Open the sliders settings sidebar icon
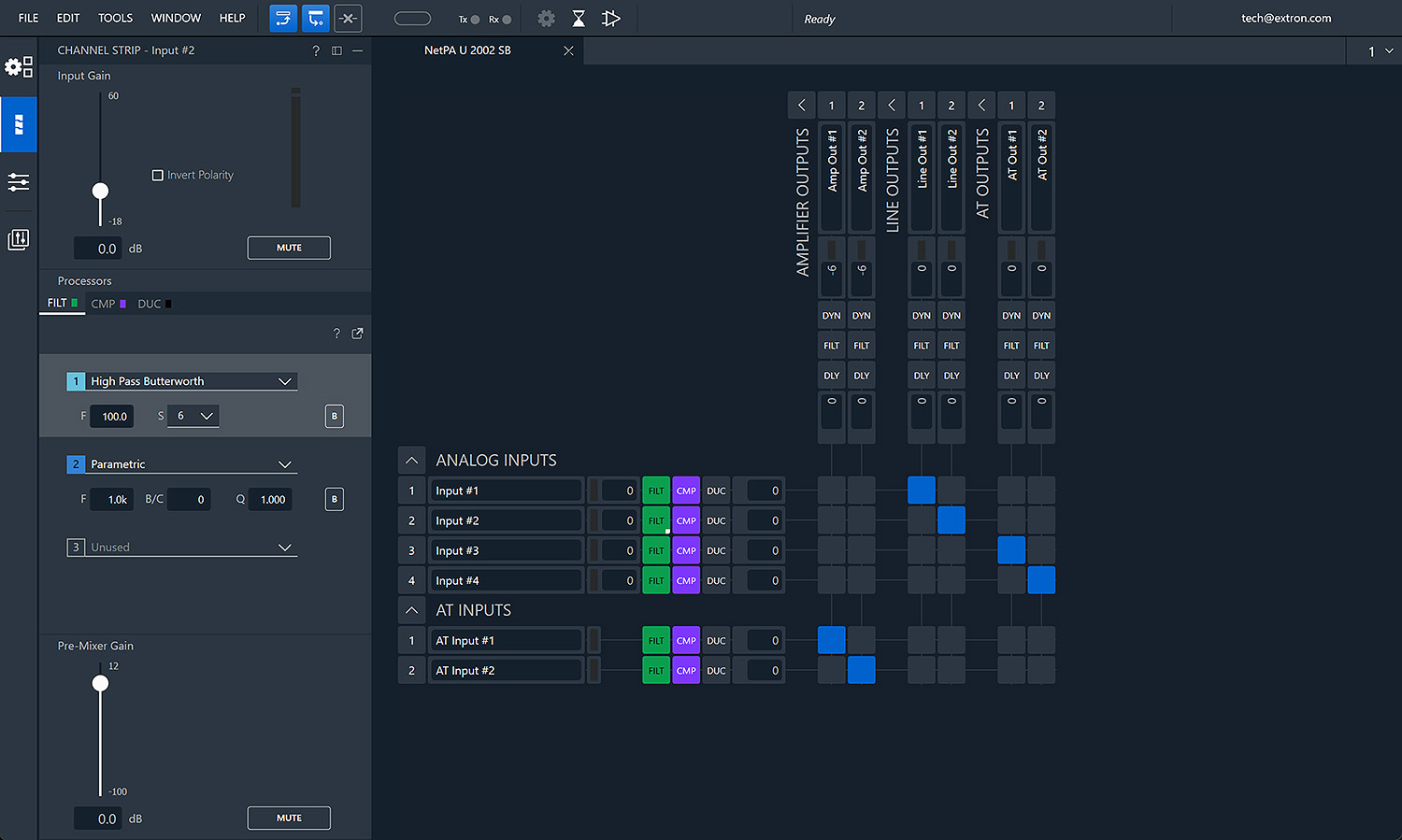1402x840 pixels. pos(19,181)
